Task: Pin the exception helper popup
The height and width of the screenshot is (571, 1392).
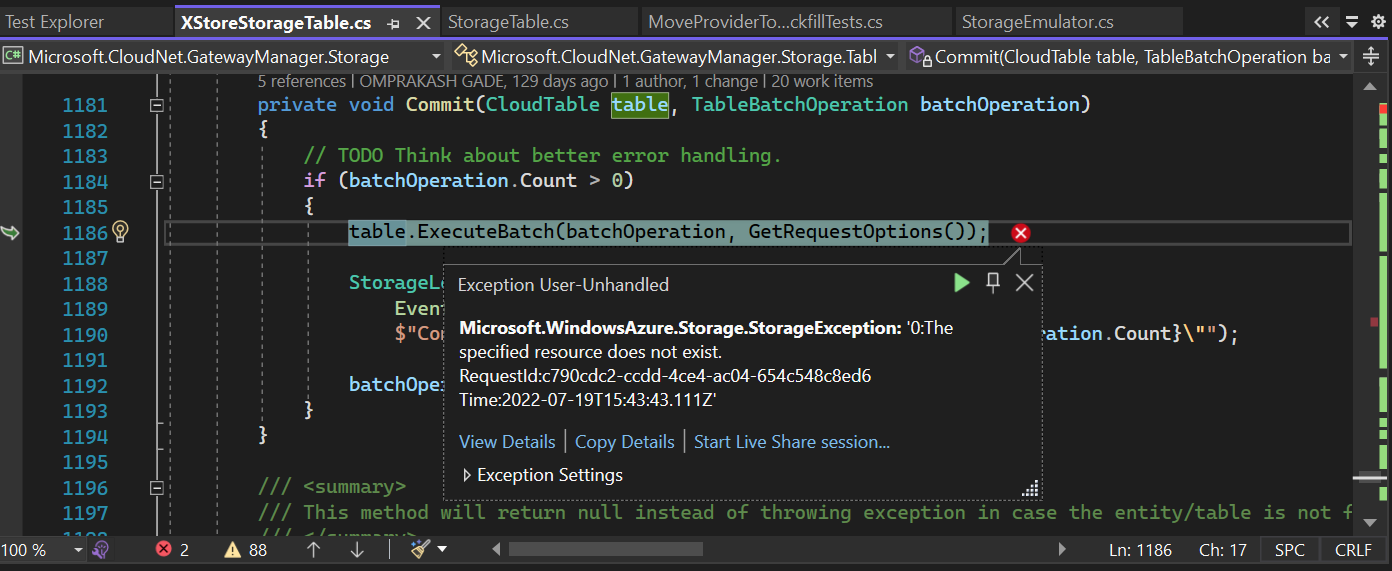Action: (x=993, y=283)
